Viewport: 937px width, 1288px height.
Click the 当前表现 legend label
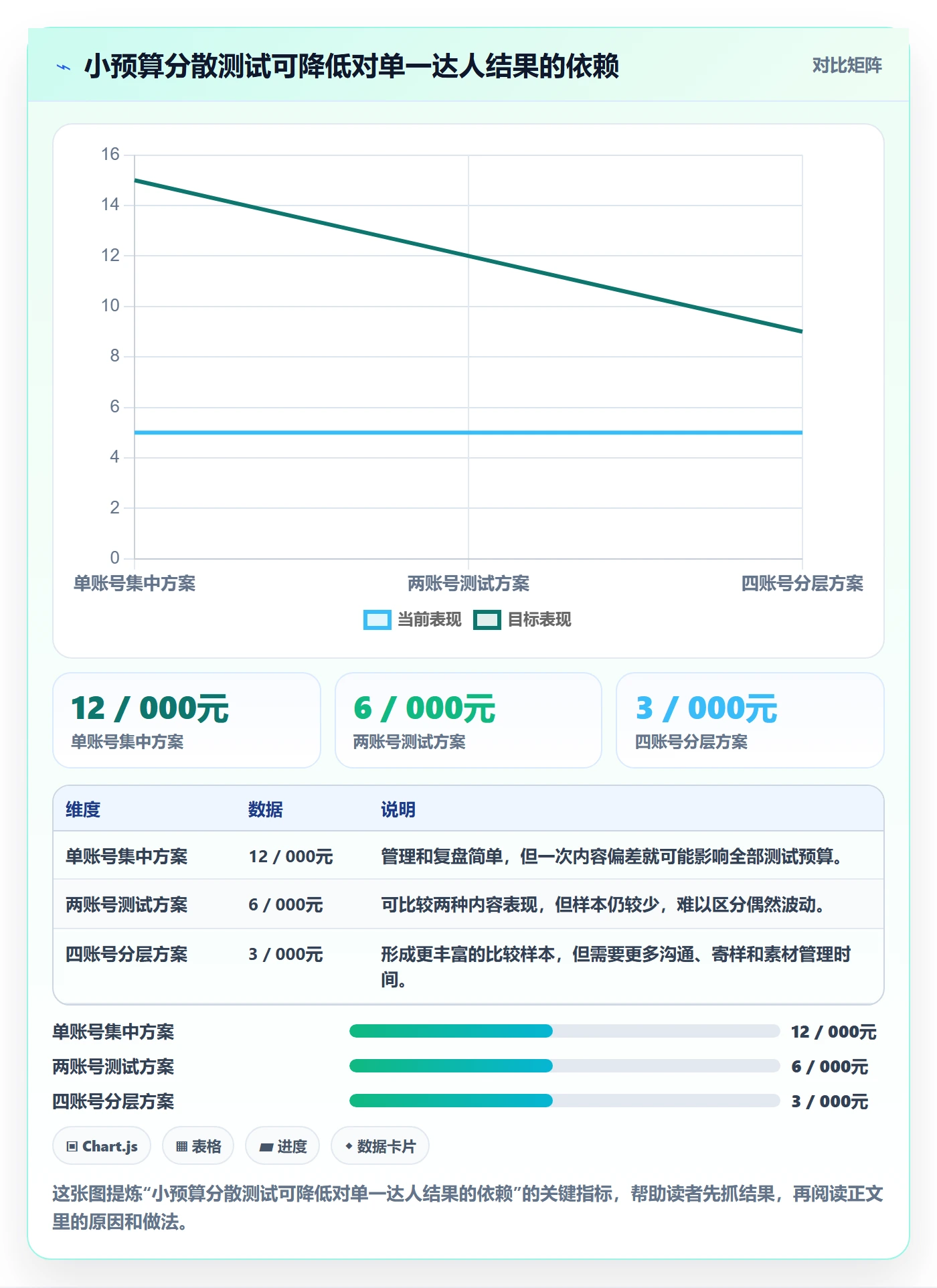point(430,620)
